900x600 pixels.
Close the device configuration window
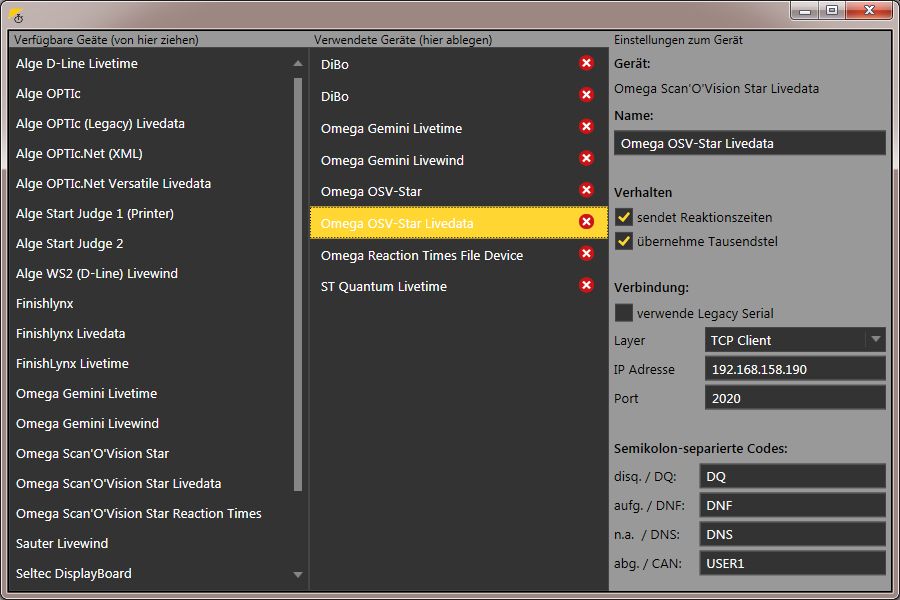[869, 11]
